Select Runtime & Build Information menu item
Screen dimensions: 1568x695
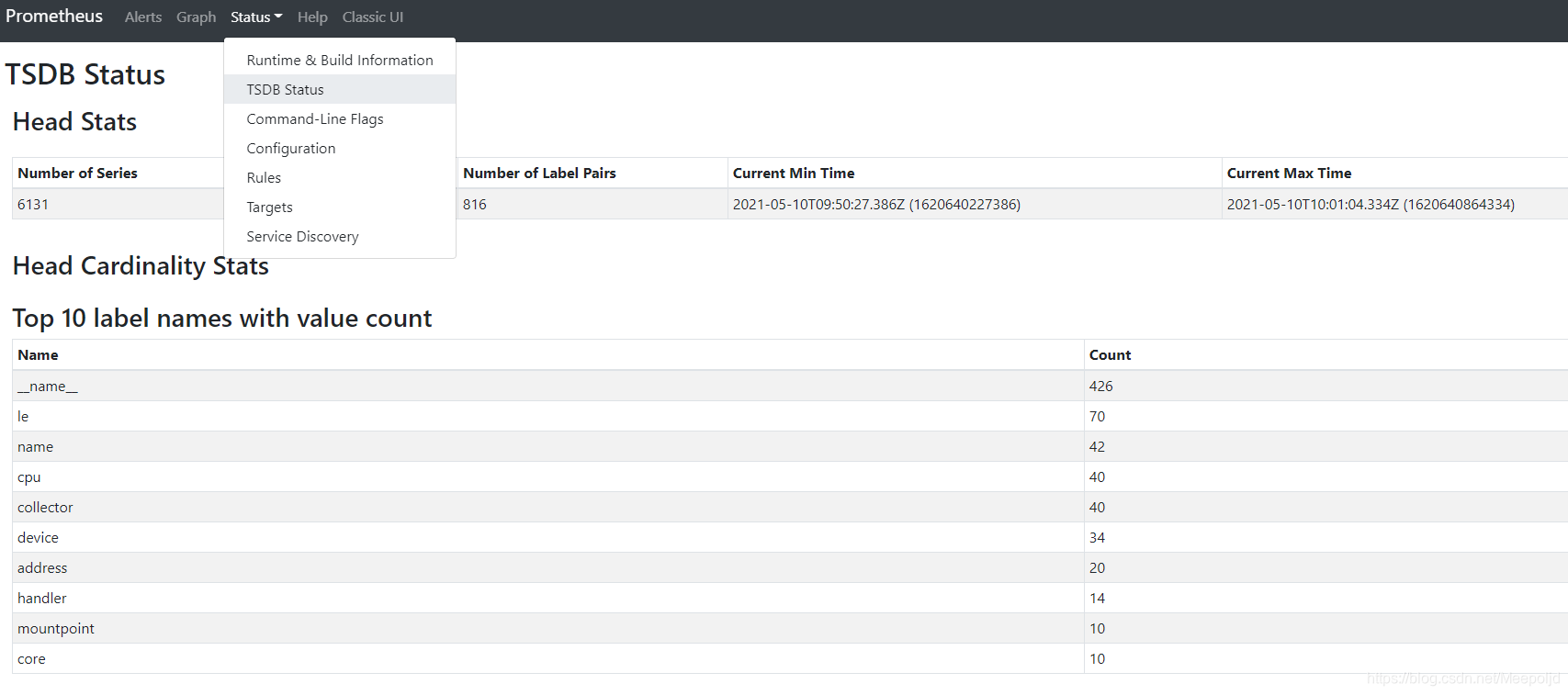[x=340, y=60]
